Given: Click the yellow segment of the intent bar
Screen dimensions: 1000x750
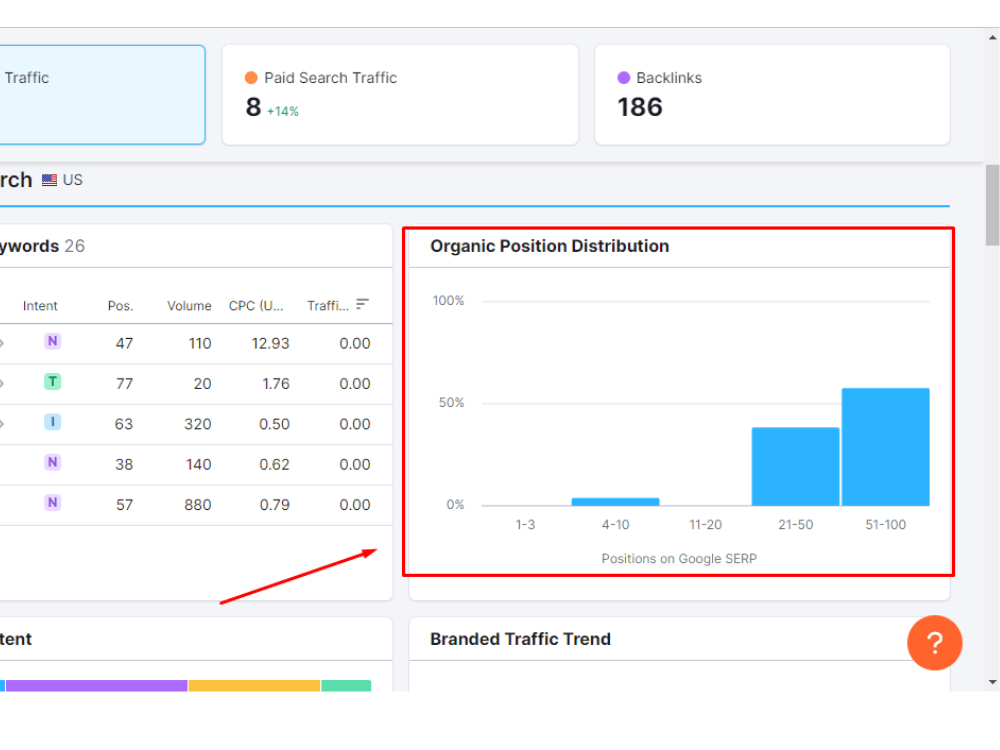Looking at the screenshot, I should [254, 686].
